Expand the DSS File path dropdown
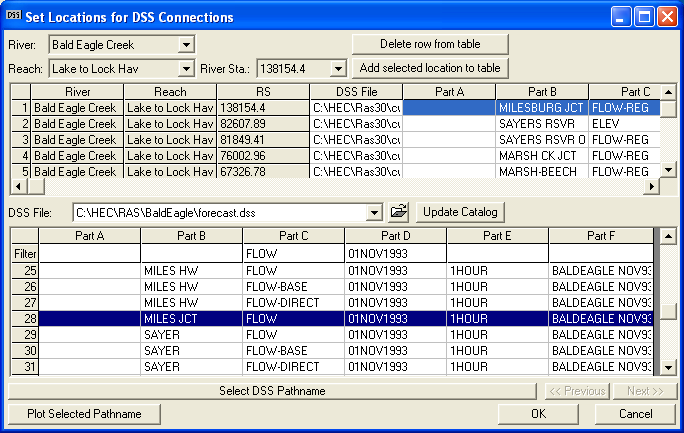This screenshot has height=433, width=684. click(x=375, y=212)
